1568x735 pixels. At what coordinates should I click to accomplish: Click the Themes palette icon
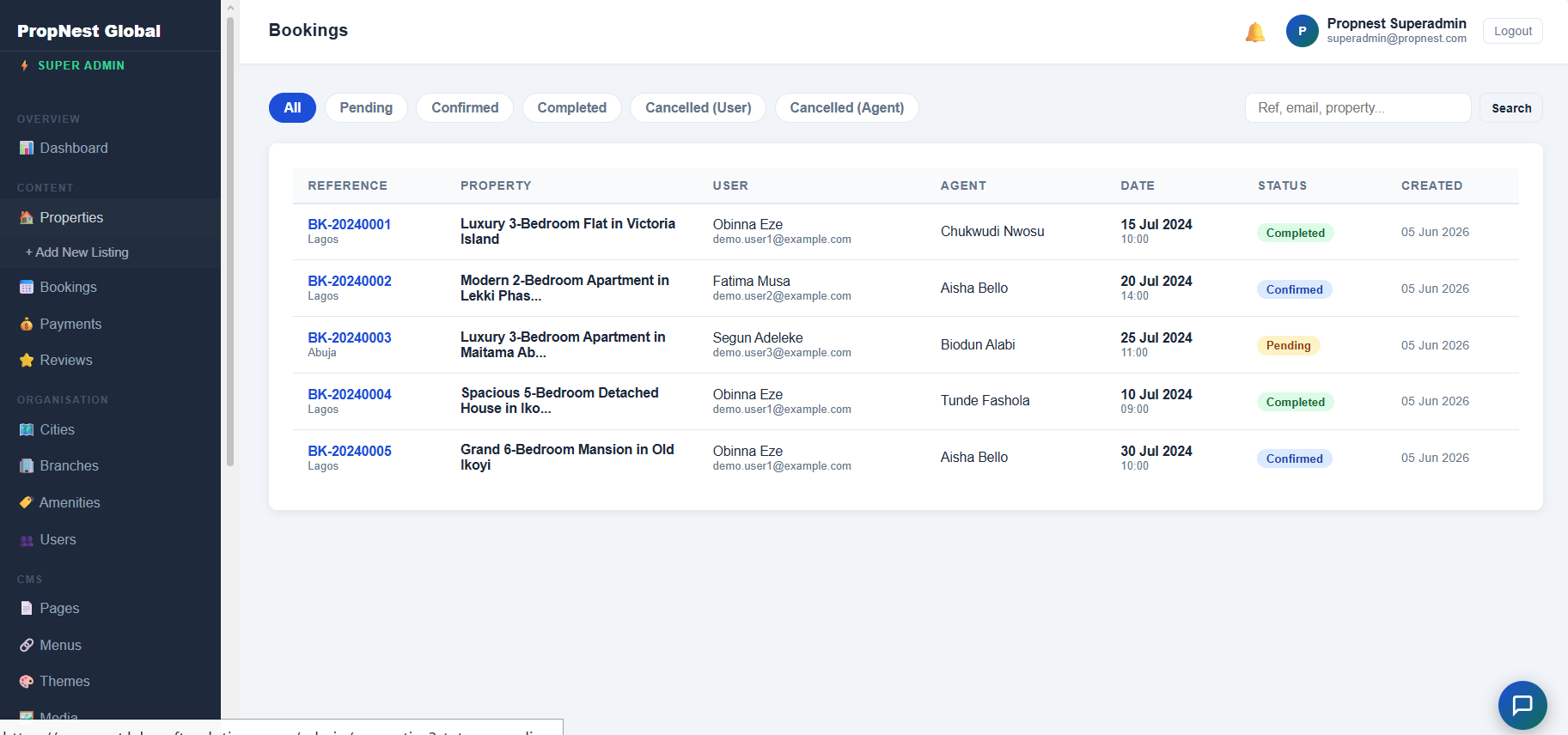pos(27,681)
